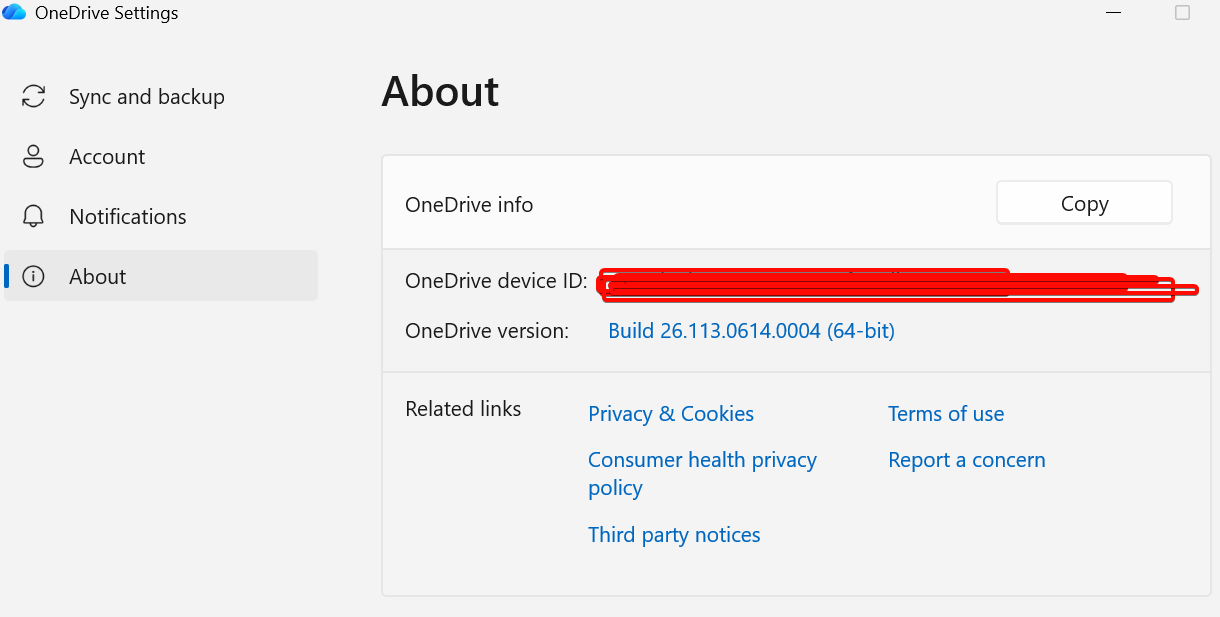Open the Sync and backup section

coord(161,97)
